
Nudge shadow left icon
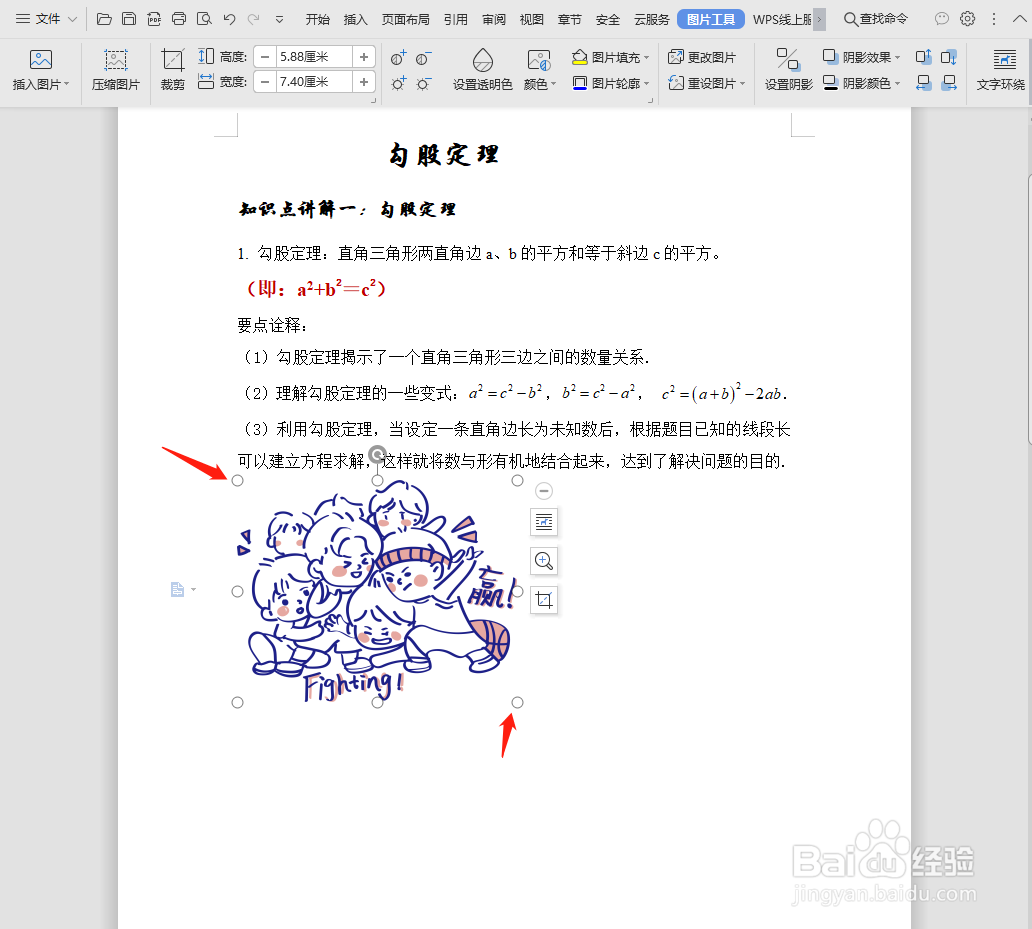923,83
